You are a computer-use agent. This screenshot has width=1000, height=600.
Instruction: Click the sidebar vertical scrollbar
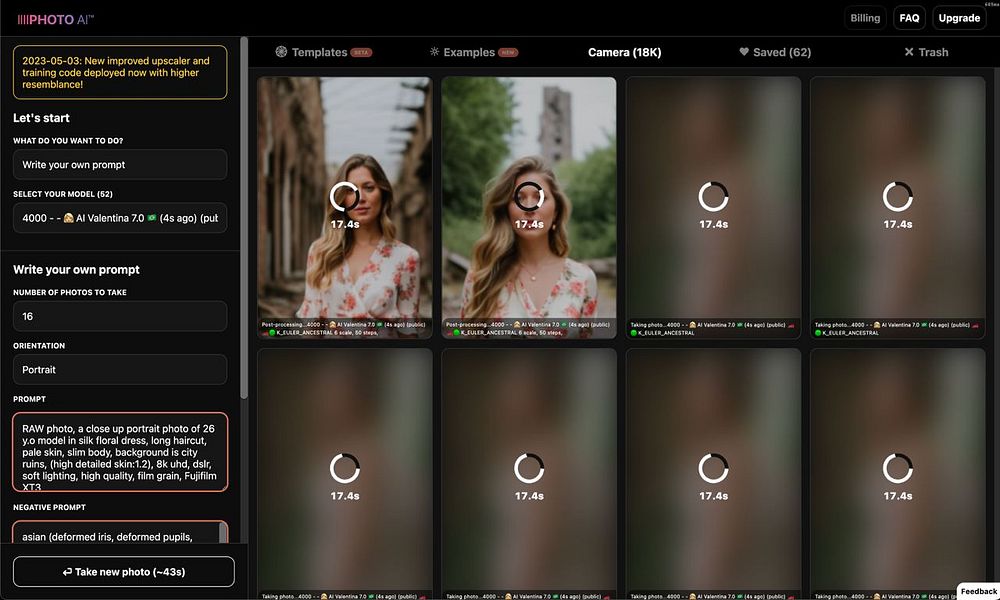[x=244, y=217]
